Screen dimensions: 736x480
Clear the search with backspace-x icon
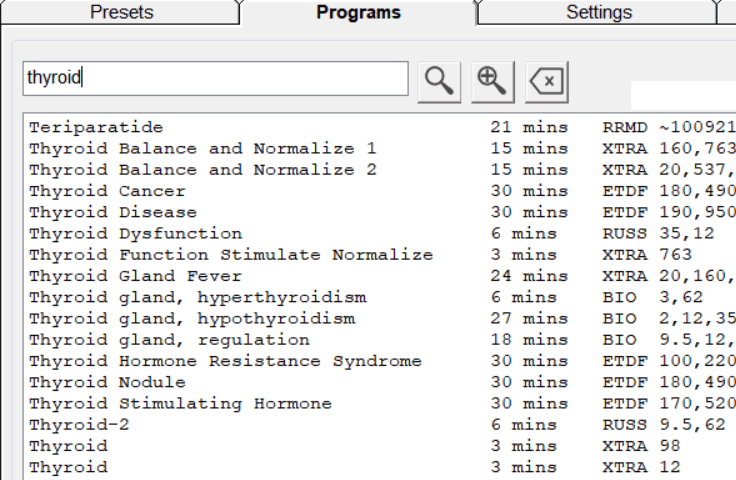(x=547, y=82)
